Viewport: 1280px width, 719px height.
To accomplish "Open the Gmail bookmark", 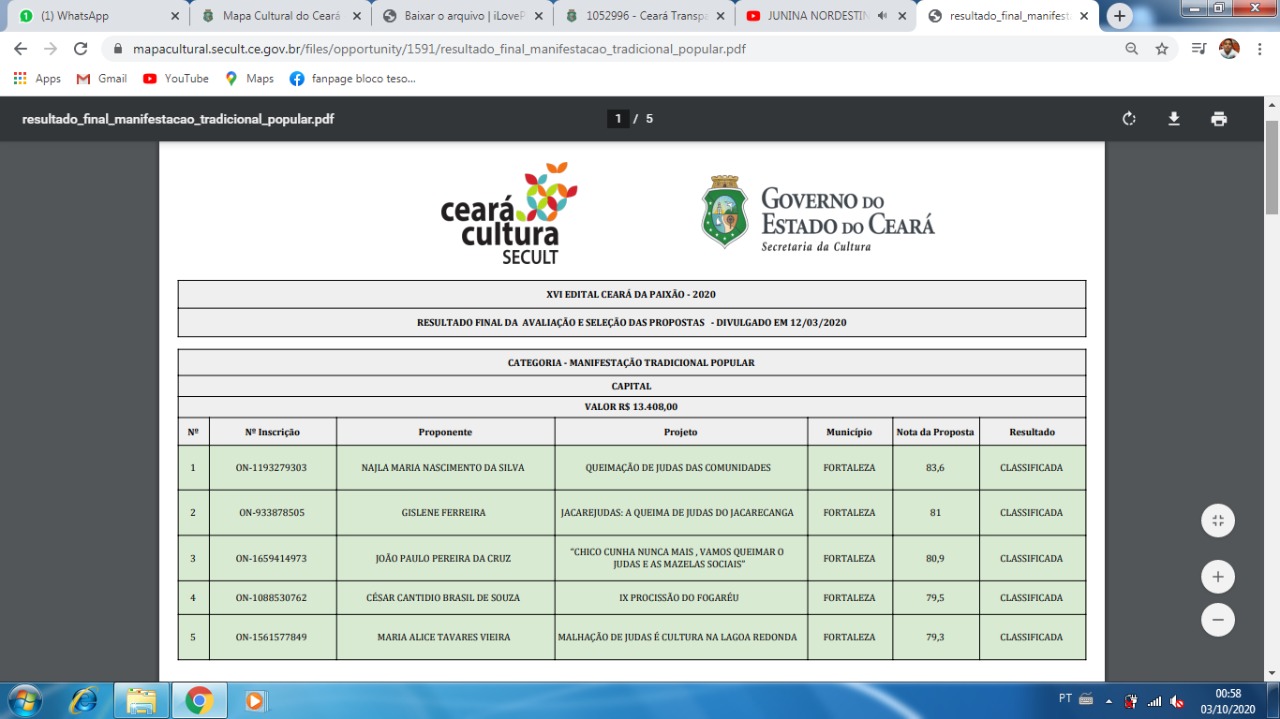I will tap(102, 78).
